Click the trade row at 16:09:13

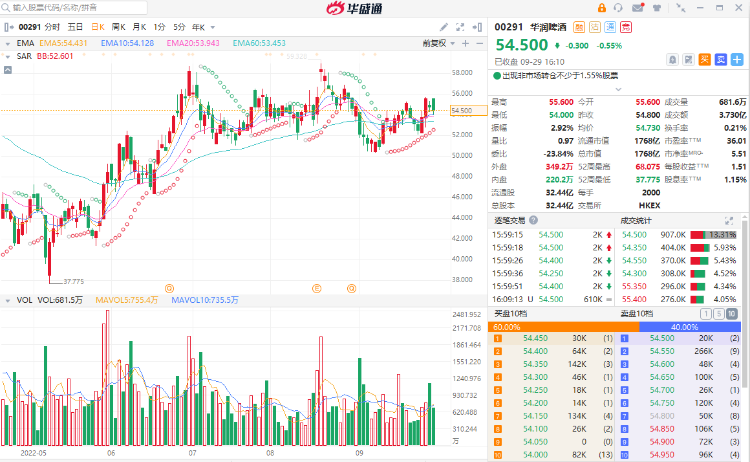(x=552, y=299)
